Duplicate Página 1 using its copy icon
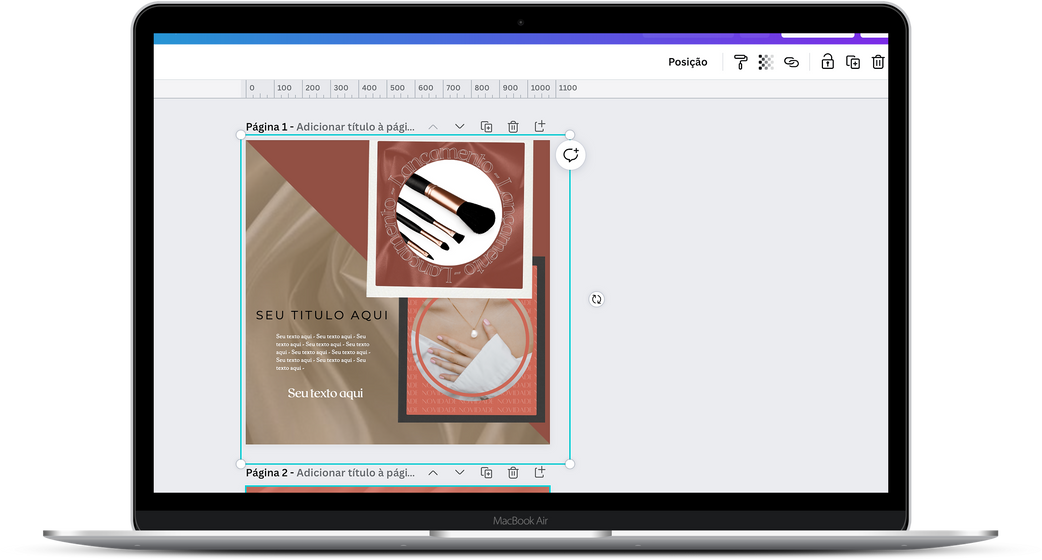1042x560 pixels. tap(486, 127)
